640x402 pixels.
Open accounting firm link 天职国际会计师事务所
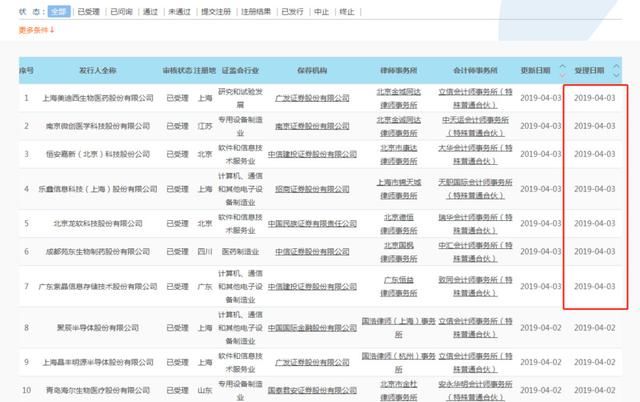pyautogui.click(x=475, y=189)
